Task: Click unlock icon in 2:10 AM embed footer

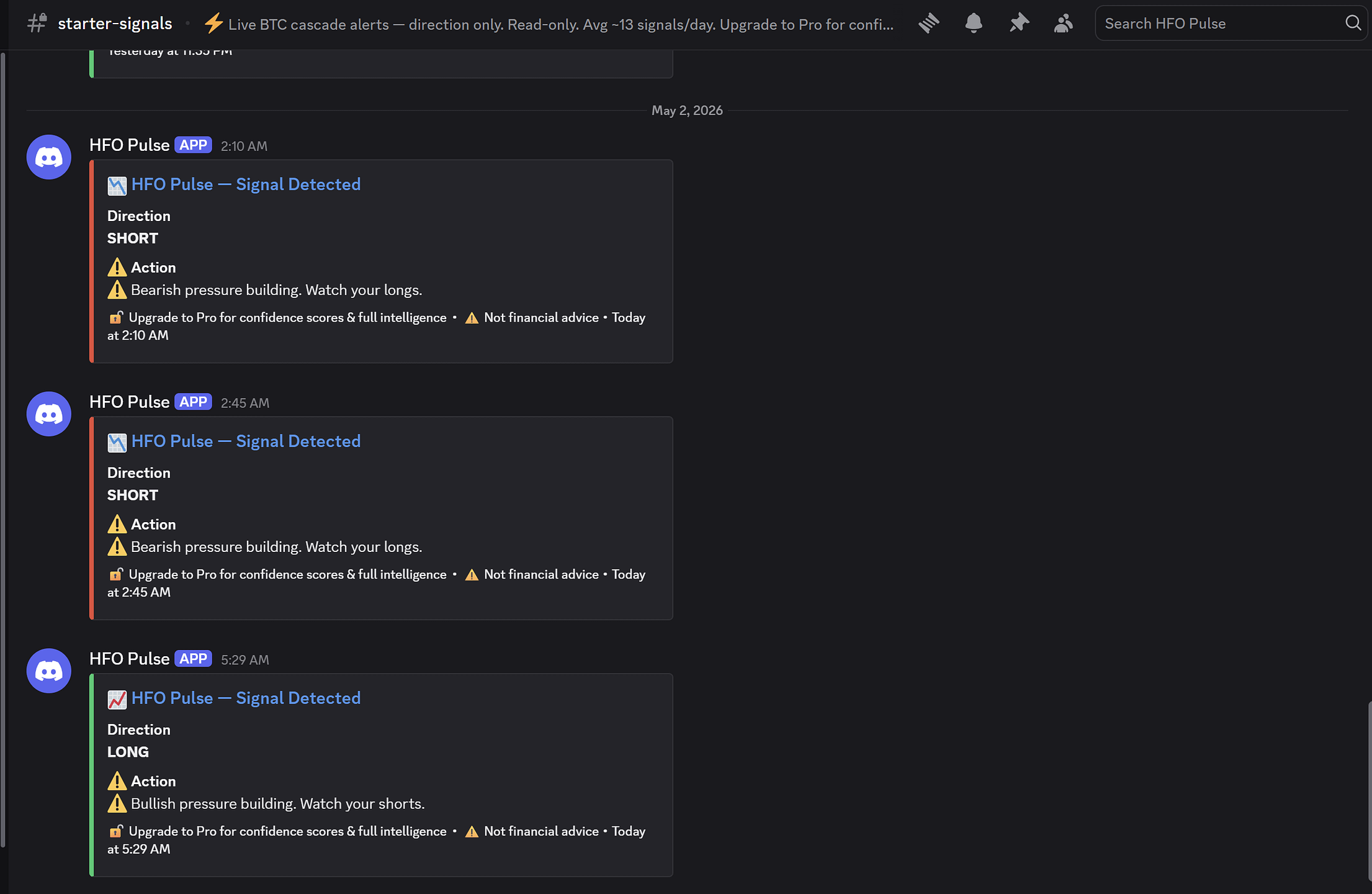Action: [x=116, y=318]
